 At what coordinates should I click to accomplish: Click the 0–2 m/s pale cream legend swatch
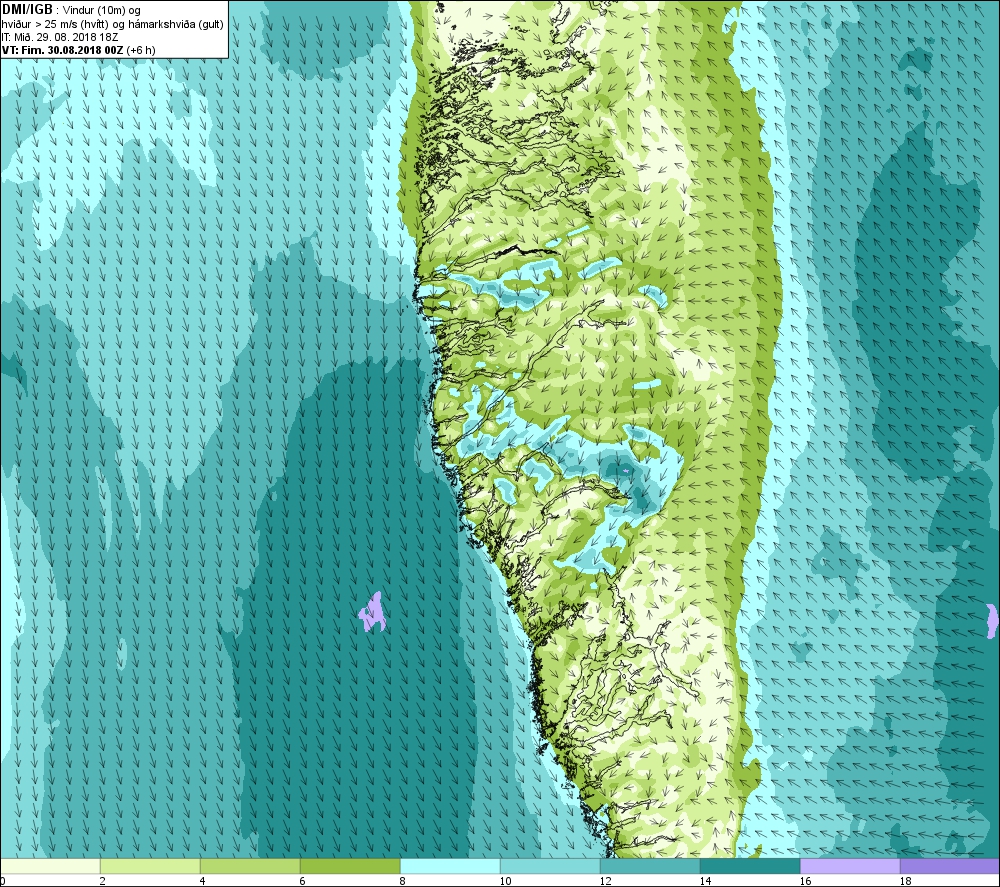[50, 866]
